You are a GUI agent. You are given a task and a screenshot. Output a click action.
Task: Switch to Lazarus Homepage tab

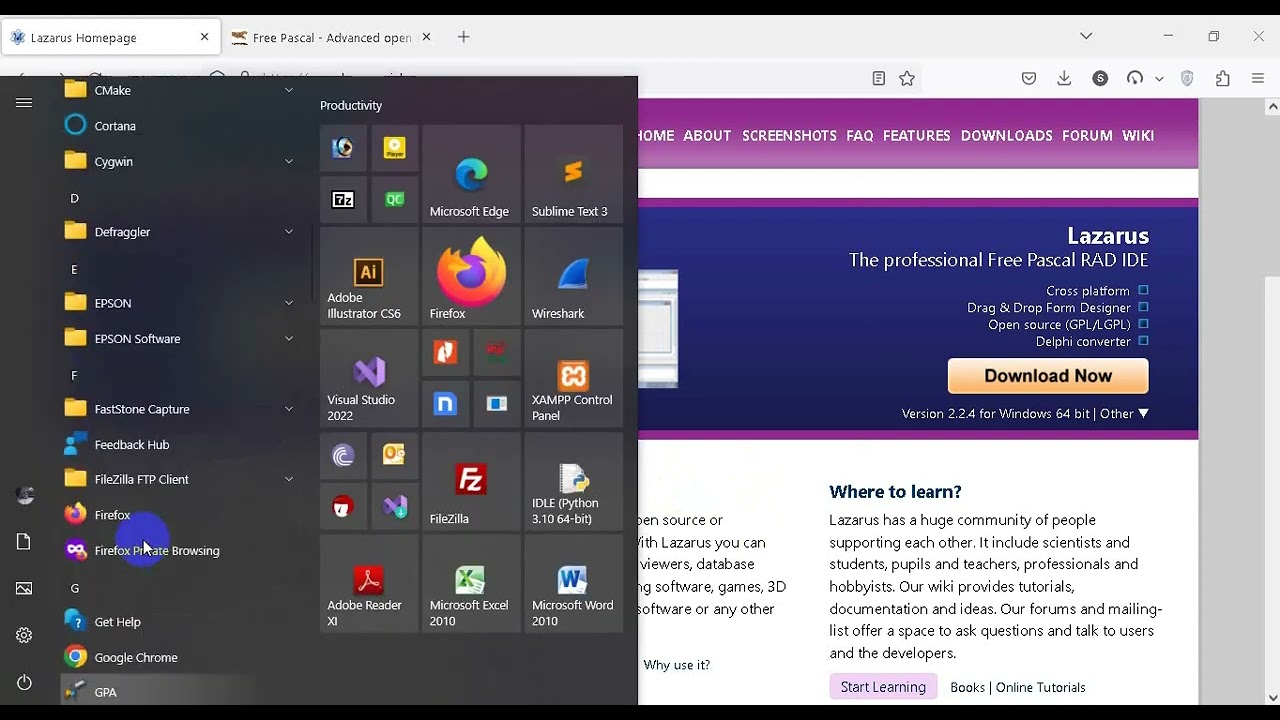point(110,37)
